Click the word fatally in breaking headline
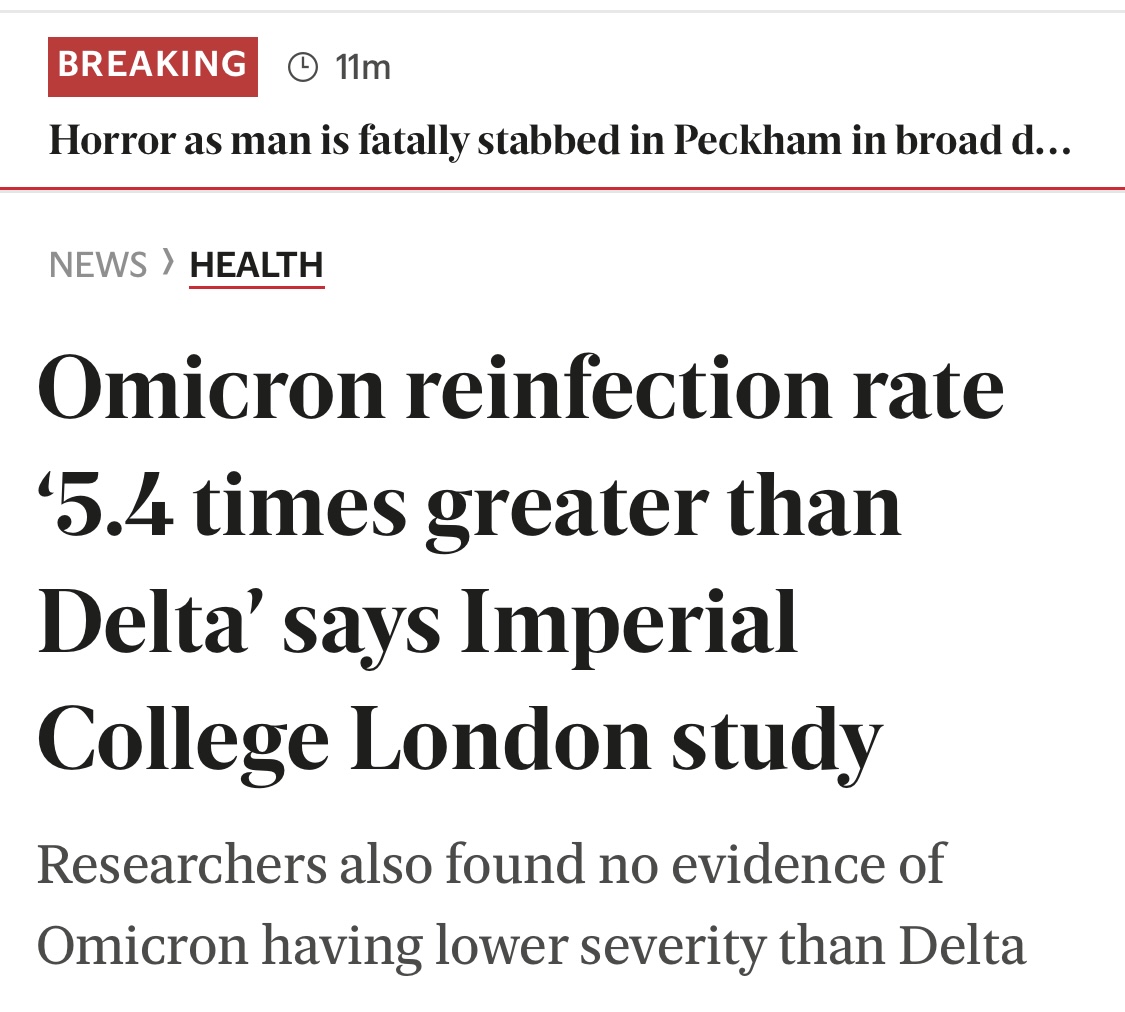This screenshot has height=1012, width=1125. [413, 142]
